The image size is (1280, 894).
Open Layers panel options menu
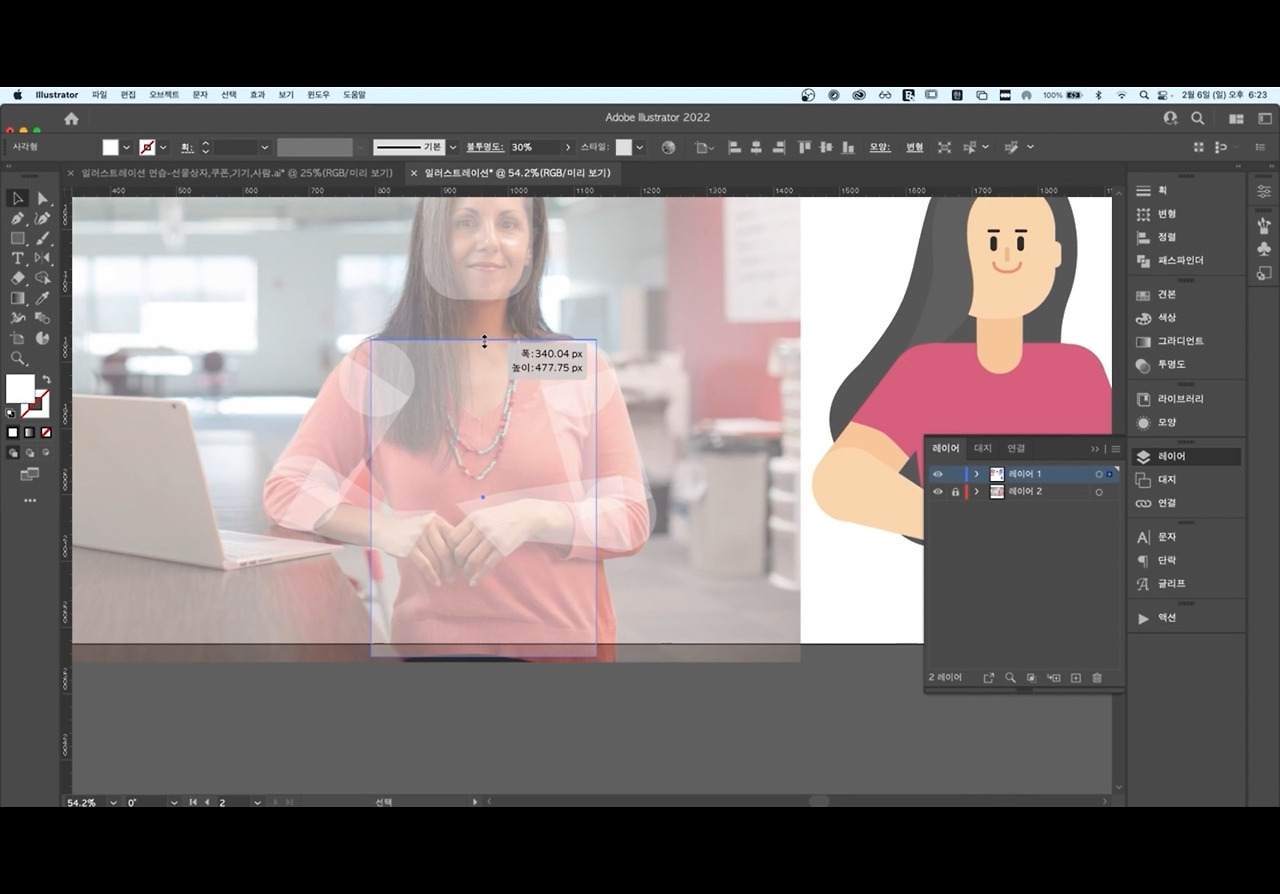tap(1116, 449)
